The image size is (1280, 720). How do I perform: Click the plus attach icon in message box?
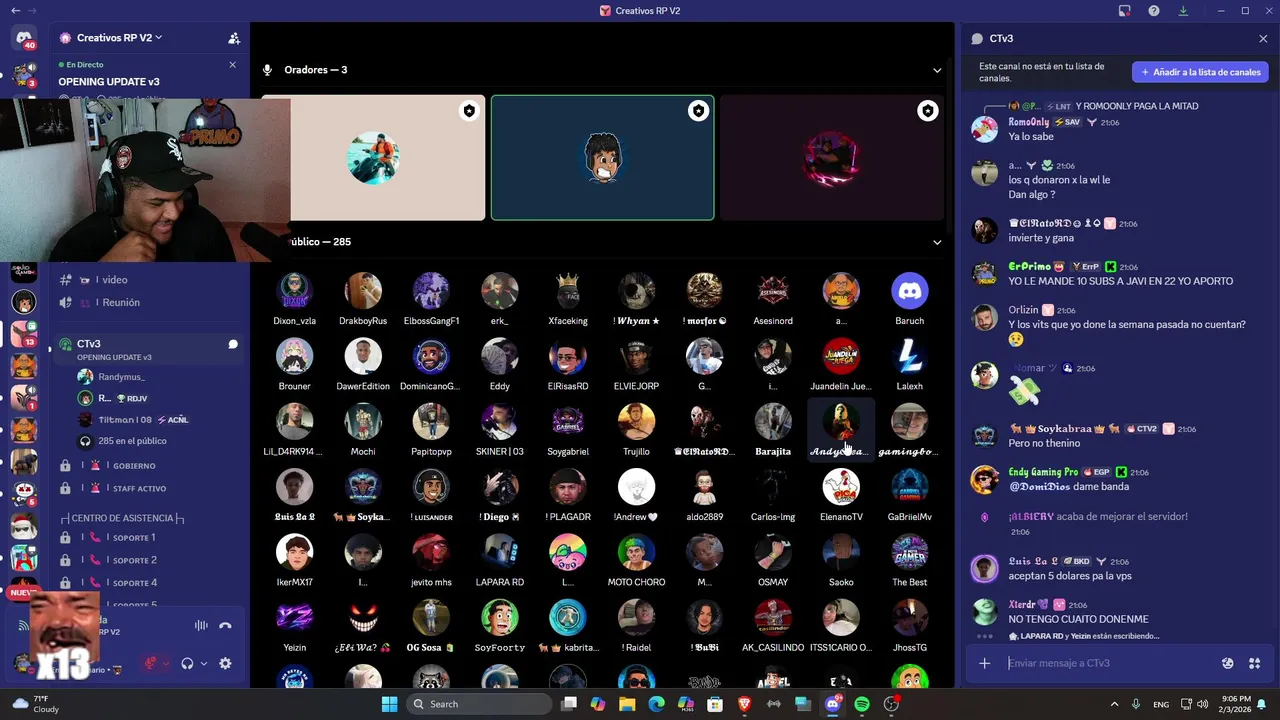click(985, 663)
